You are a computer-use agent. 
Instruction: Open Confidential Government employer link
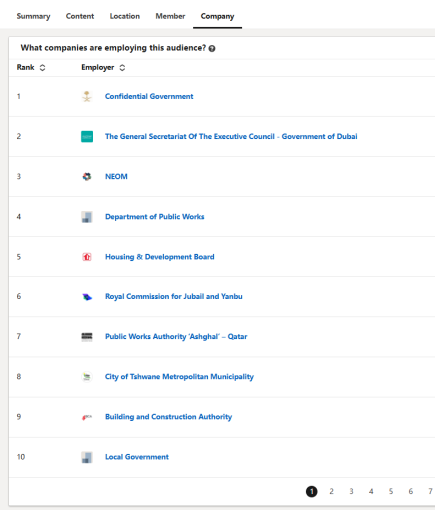(149, 96)
